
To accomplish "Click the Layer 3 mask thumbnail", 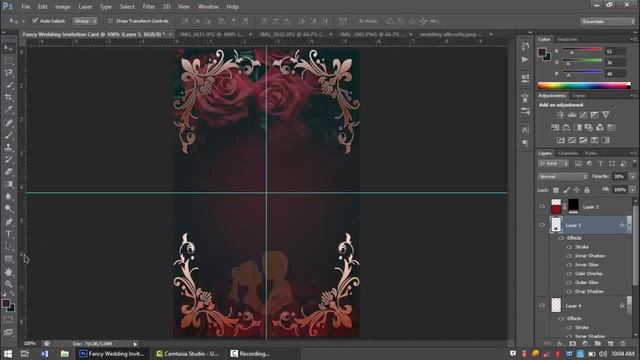I will [x=573, y=206].
